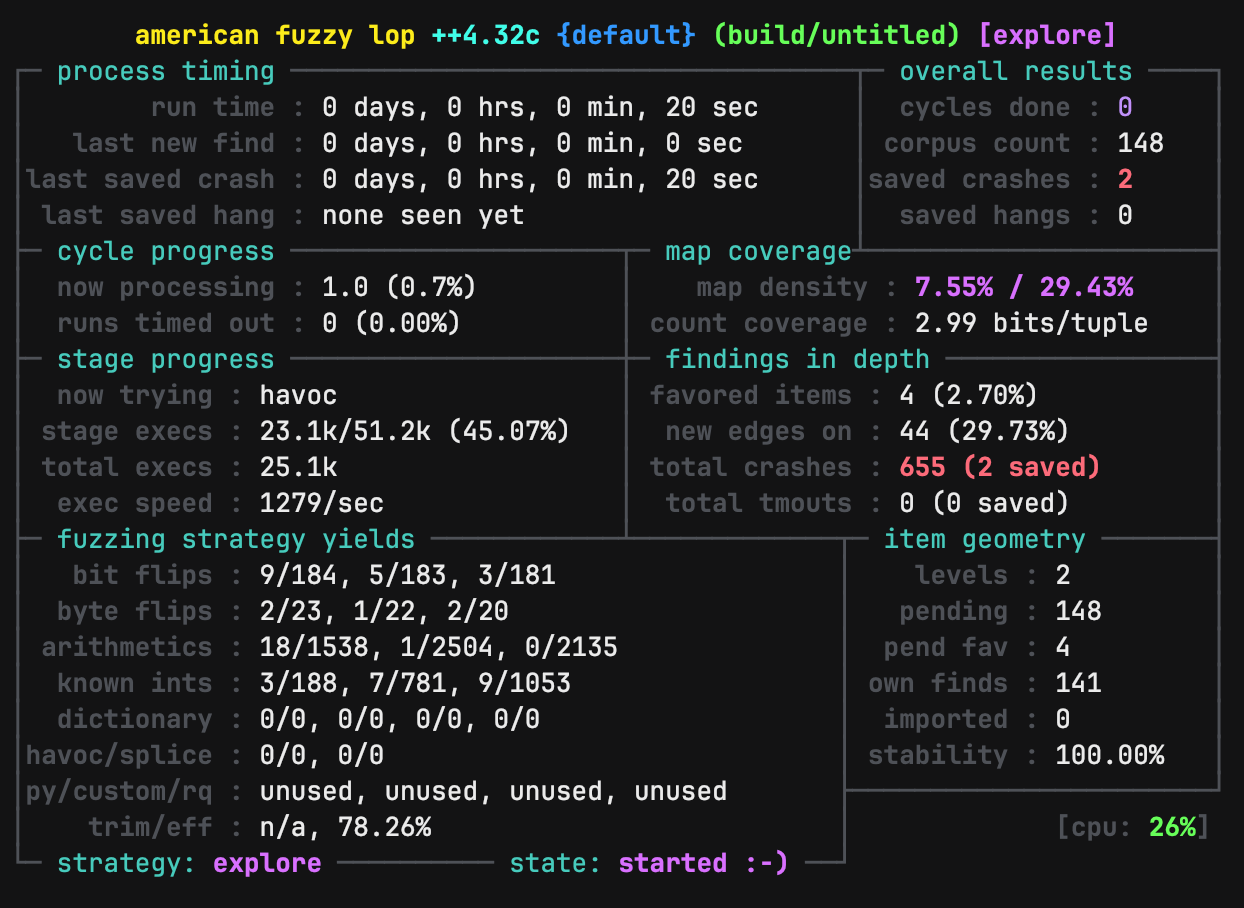Click the cpu usage indicator '26%'
The image size is (1244, 908).
1172,828
